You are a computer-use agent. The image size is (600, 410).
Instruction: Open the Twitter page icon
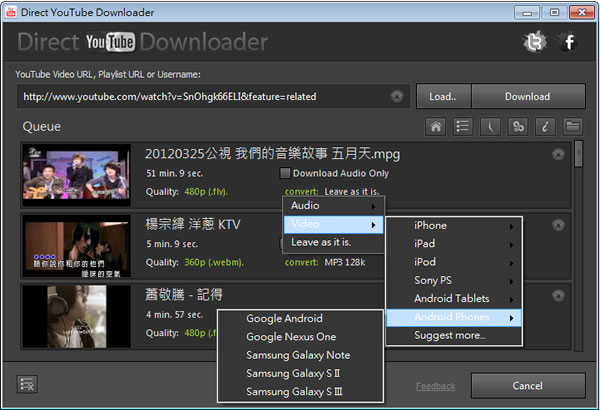pos(533,43)
